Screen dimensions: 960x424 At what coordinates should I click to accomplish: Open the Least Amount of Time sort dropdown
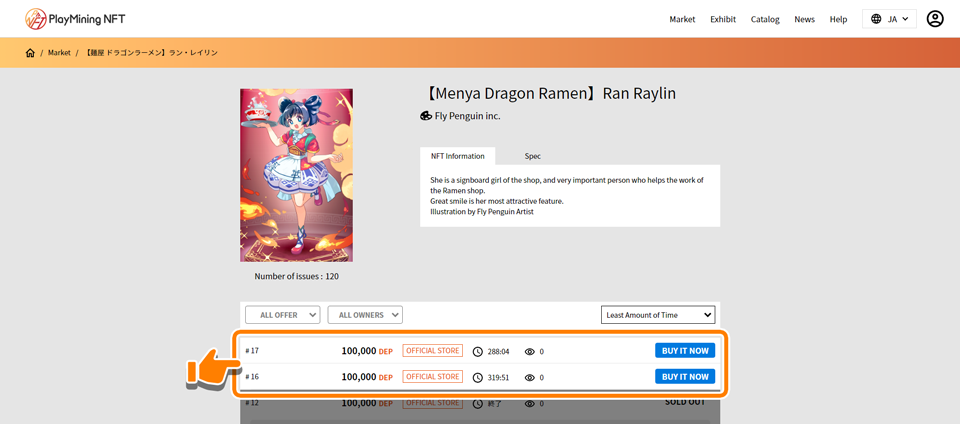(658, 315)
